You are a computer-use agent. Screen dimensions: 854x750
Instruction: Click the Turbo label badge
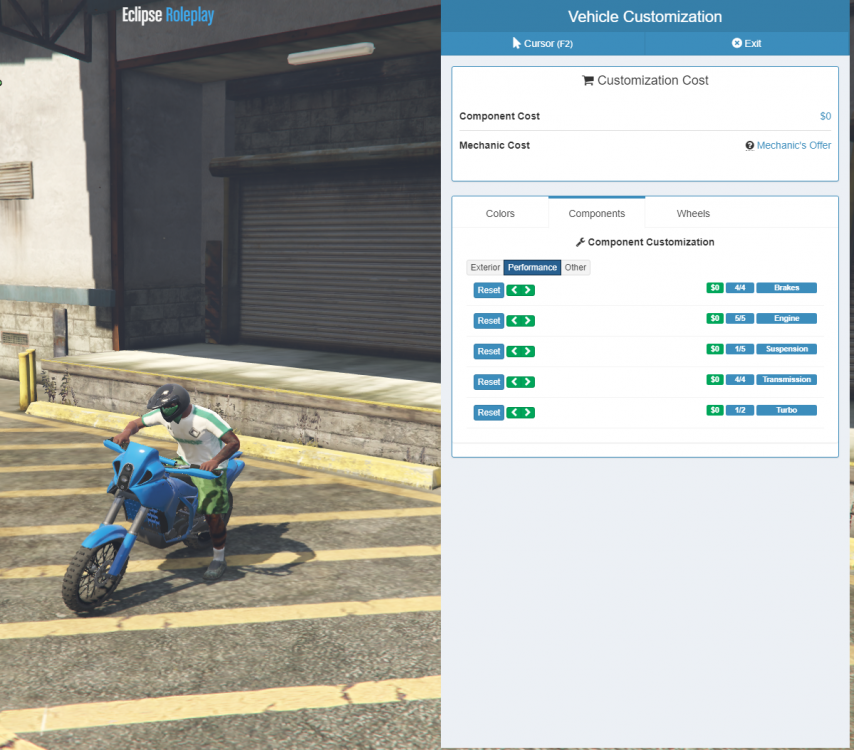click(786, 410)
